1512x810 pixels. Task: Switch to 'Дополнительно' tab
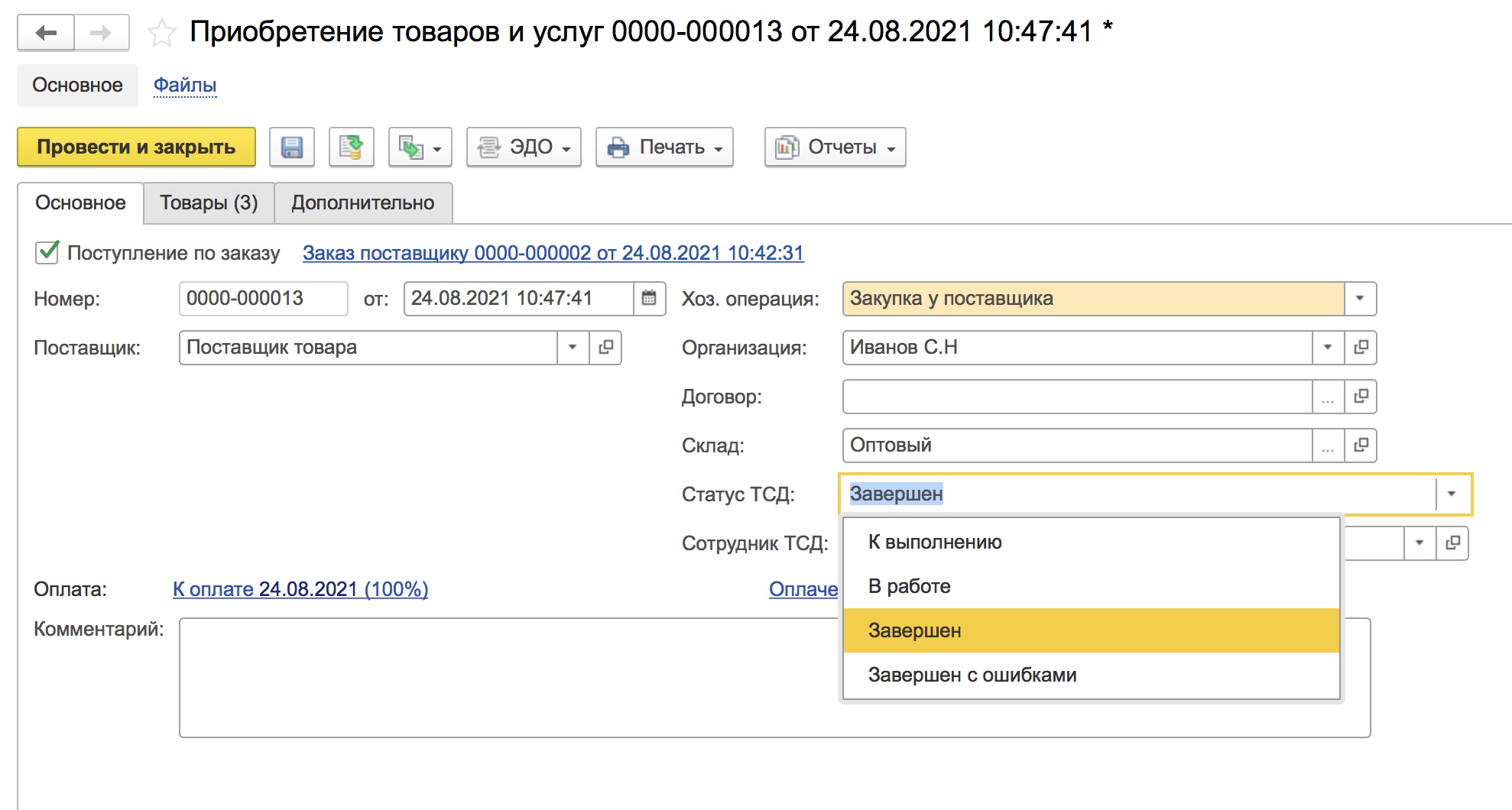[x=363, y=202]
